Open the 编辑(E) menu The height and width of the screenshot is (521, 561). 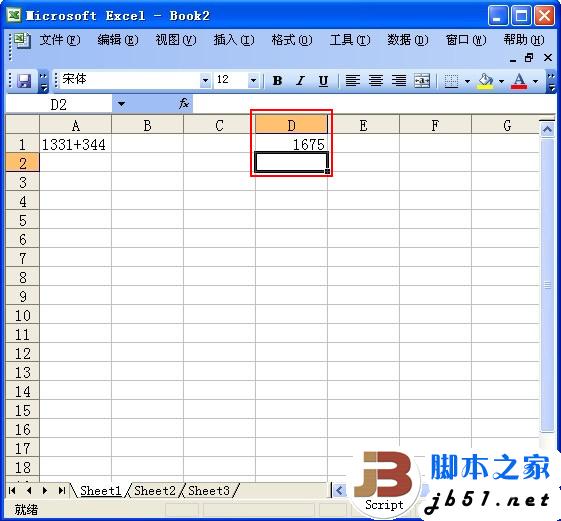click(118, 40)
